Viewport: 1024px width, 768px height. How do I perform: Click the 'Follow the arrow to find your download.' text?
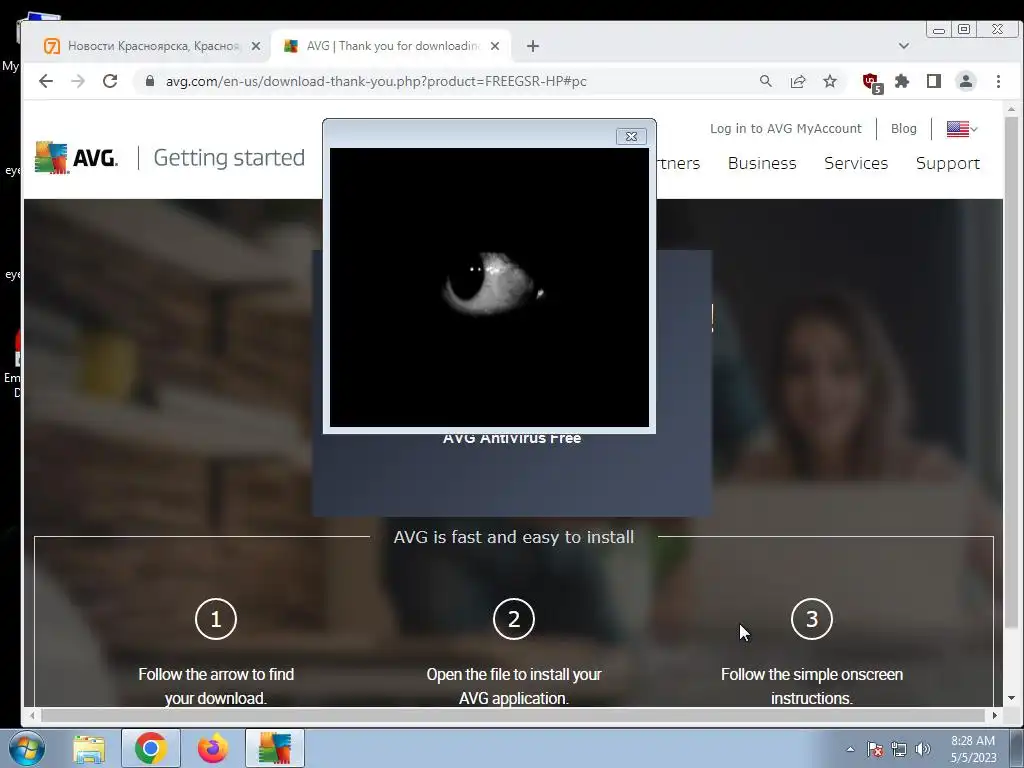coord(216,686)
